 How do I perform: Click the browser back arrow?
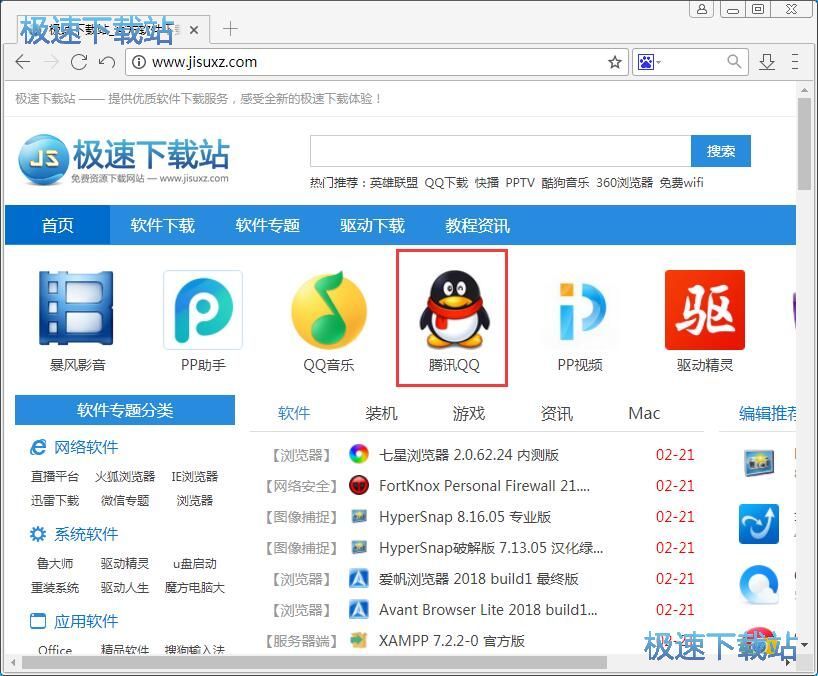(22, 62)
